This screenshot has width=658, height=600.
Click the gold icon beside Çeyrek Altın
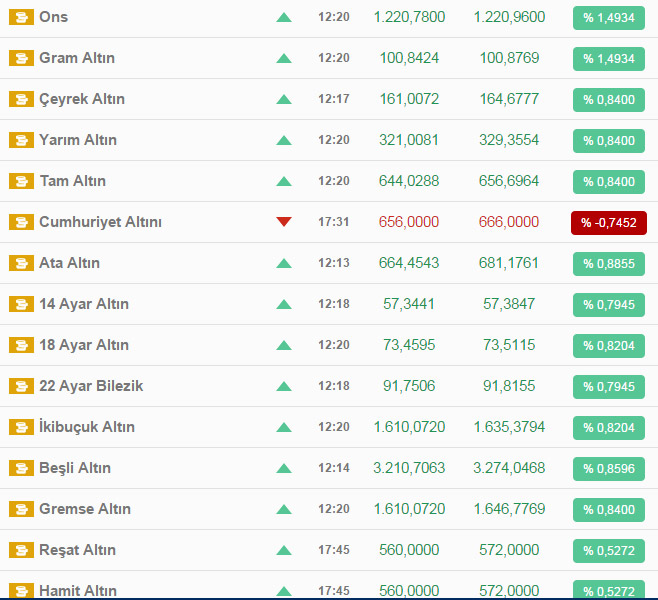21,99
